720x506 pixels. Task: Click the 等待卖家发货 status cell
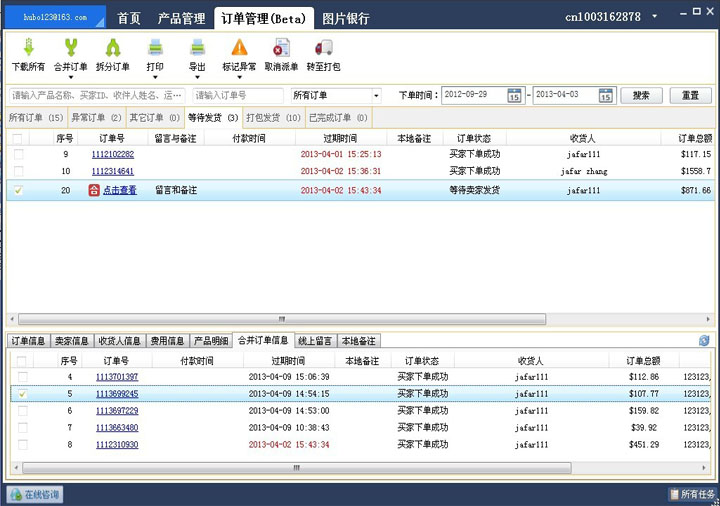click(x=474, y=190)
